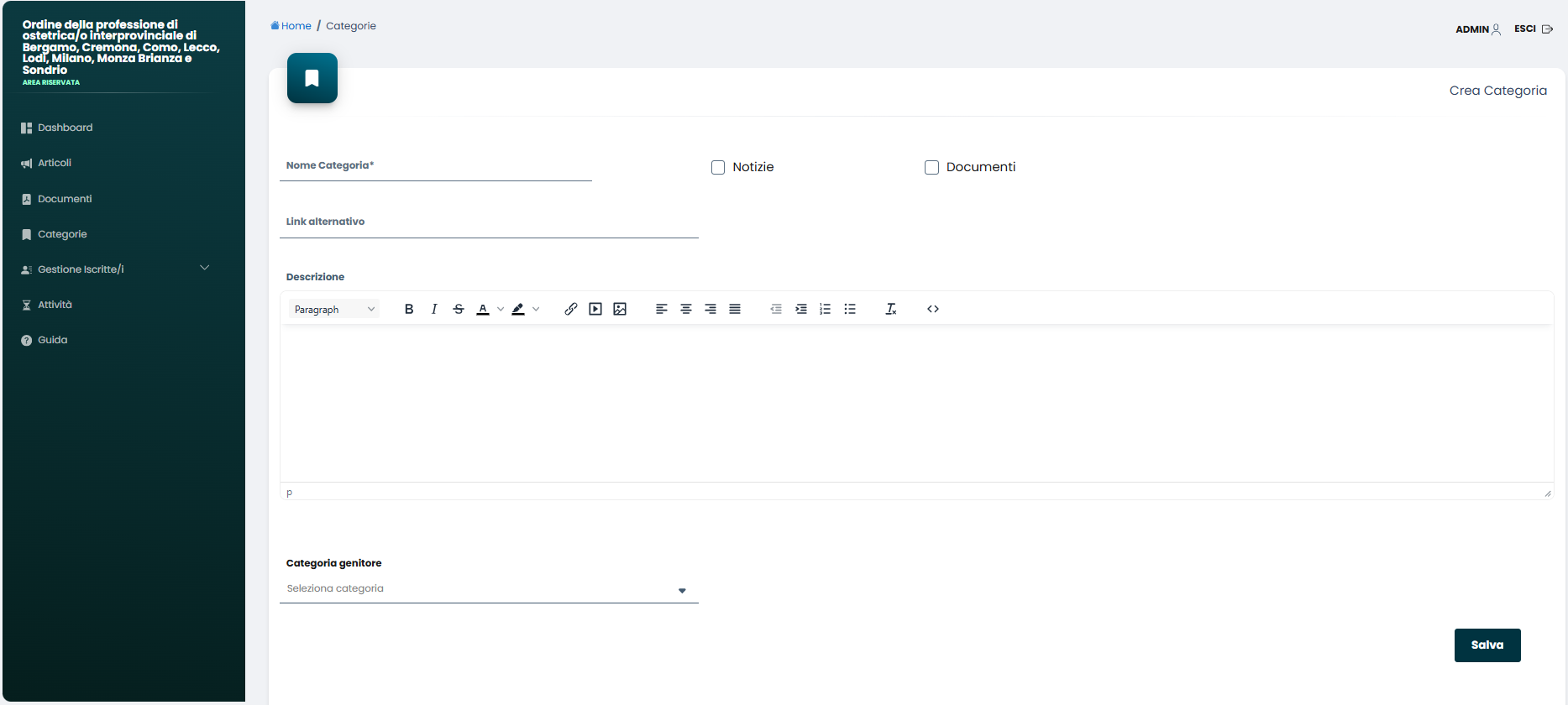Screen dimensions: 1568x705
Task: Insert an image in the description
Action: pos(620,309)
